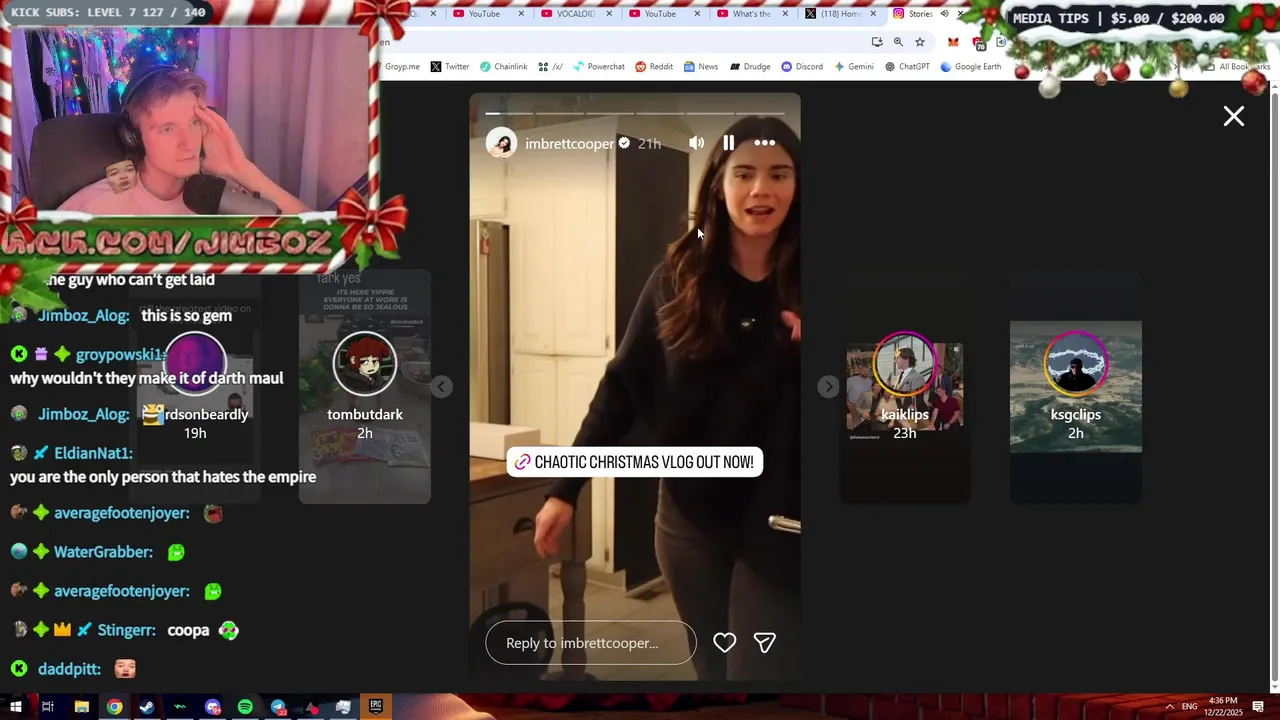This screenshot has height=720, width=1280.
Task: Click the Chrome taskbar icon
Action: click(115, 707)
